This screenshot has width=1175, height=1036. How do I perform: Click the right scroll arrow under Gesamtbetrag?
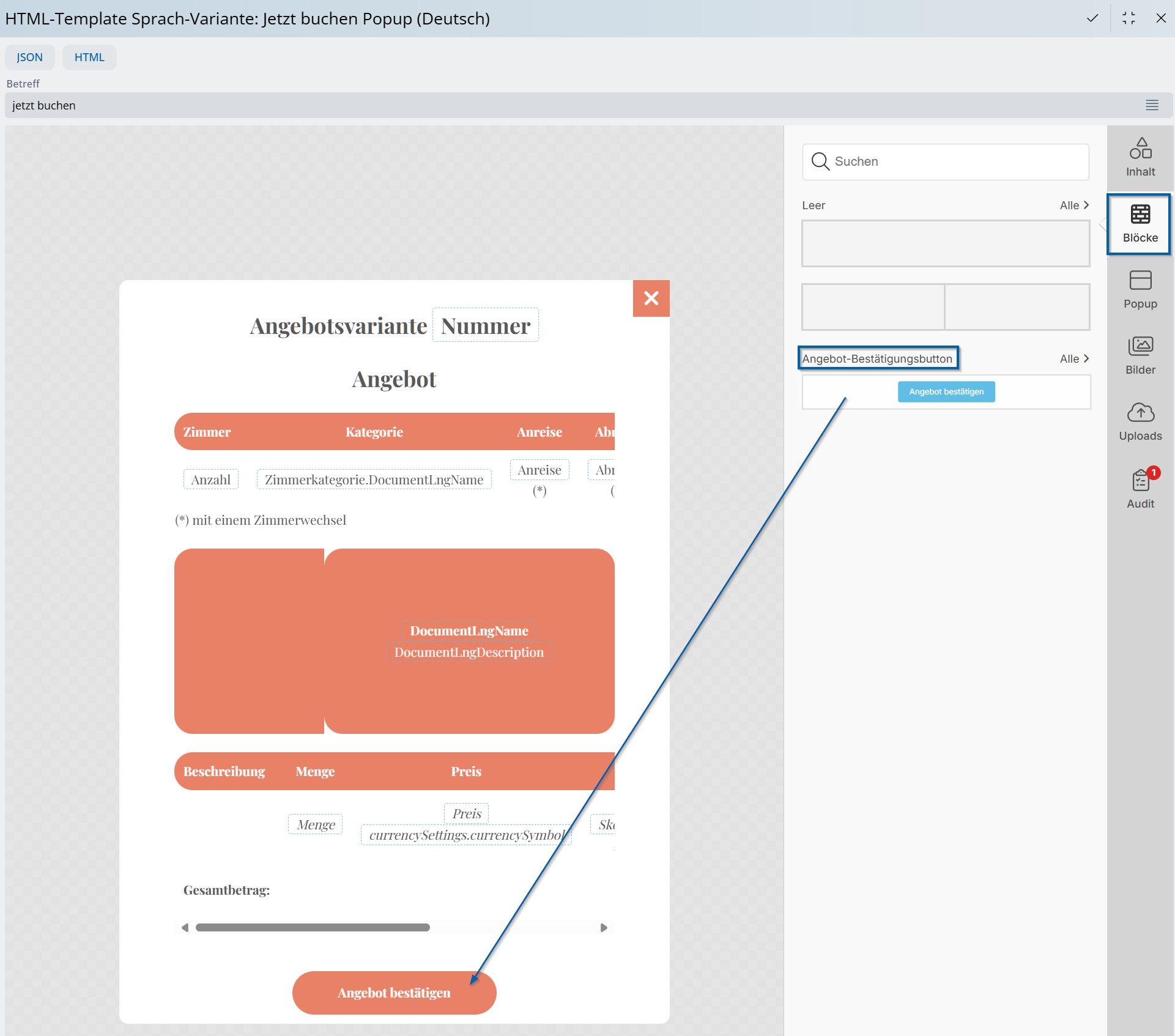point(604,928)
